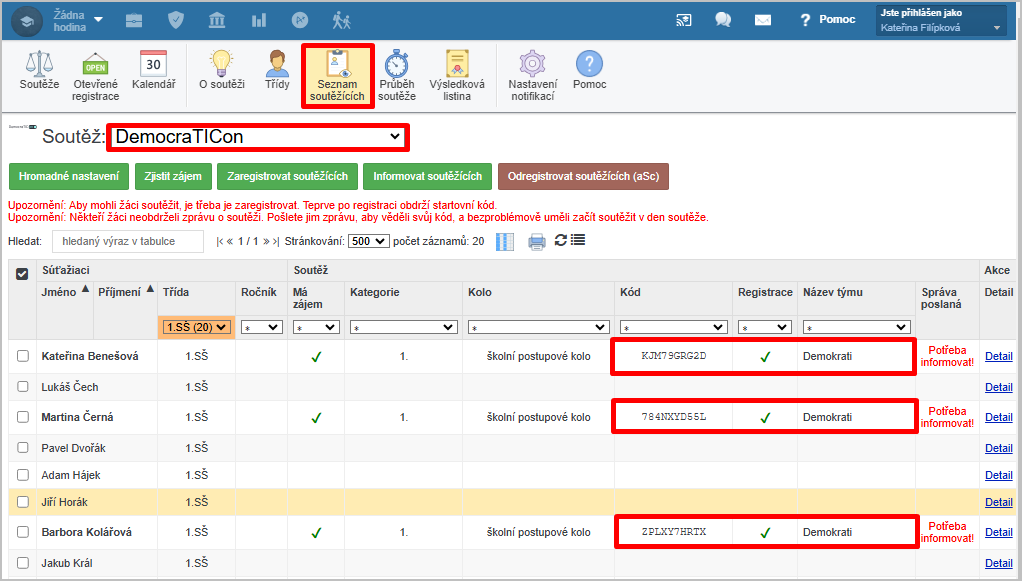The height and width of the screenshot is (581, 1022).
Task: Click the walking people icon in top bar
Action: (342, 20)
